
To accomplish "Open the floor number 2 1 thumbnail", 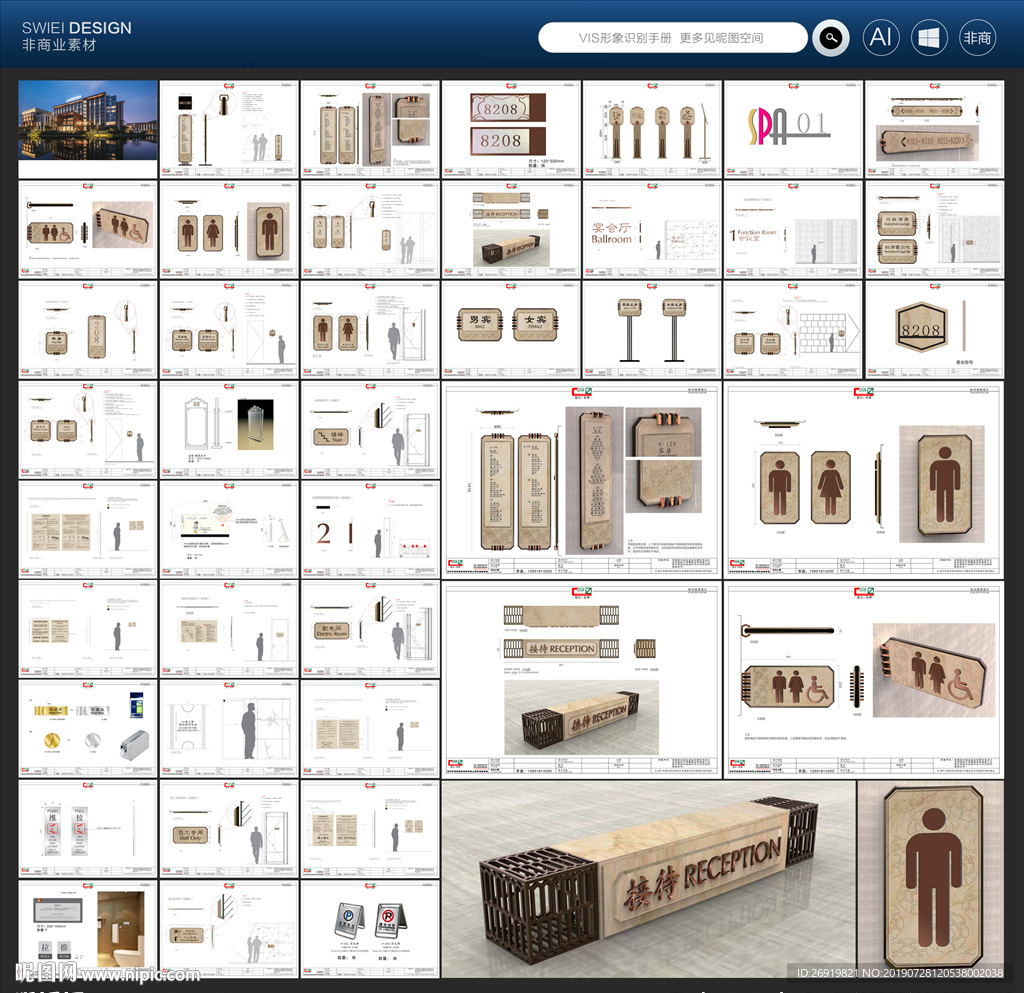I will (370, 530).
